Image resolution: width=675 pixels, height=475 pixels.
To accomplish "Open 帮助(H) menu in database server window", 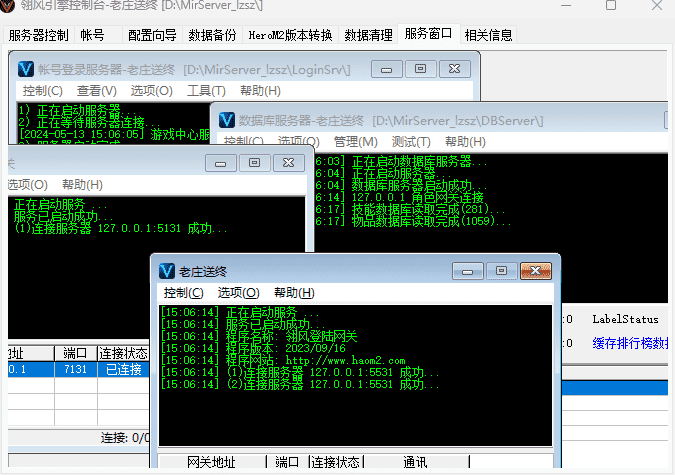I will pyautogui.click(x=465, y=142).
